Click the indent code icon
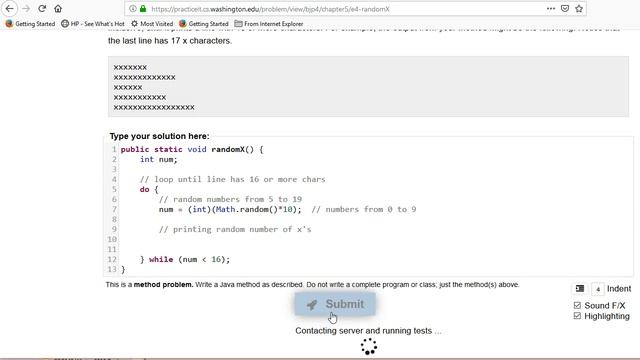 (x=580, y=289)
